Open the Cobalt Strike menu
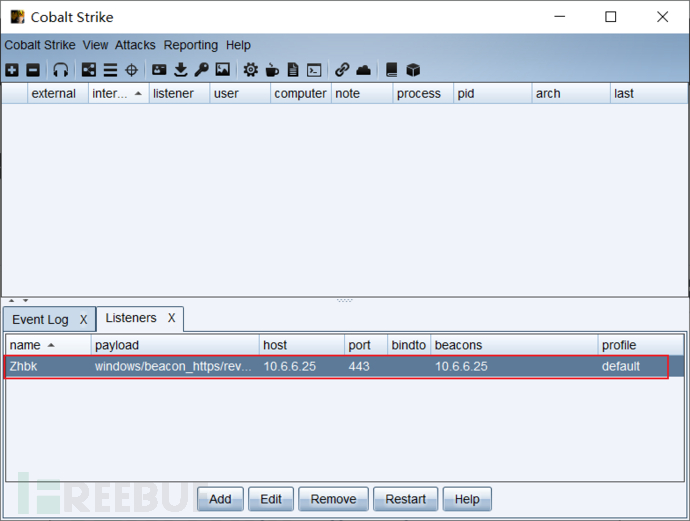Screen dimensions: 690x521 (40, 45)
